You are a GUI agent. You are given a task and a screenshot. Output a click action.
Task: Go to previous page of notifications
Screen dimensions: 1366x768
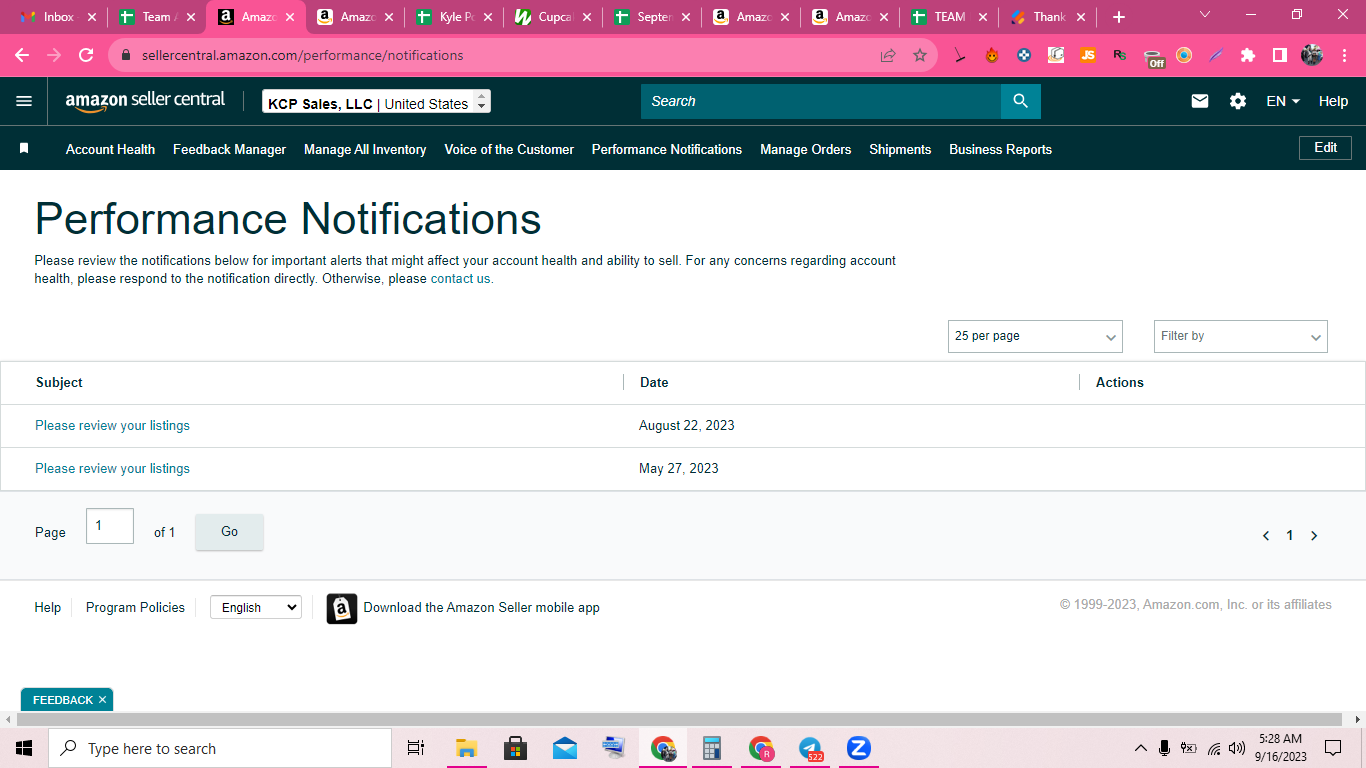tap(1266, 536)
